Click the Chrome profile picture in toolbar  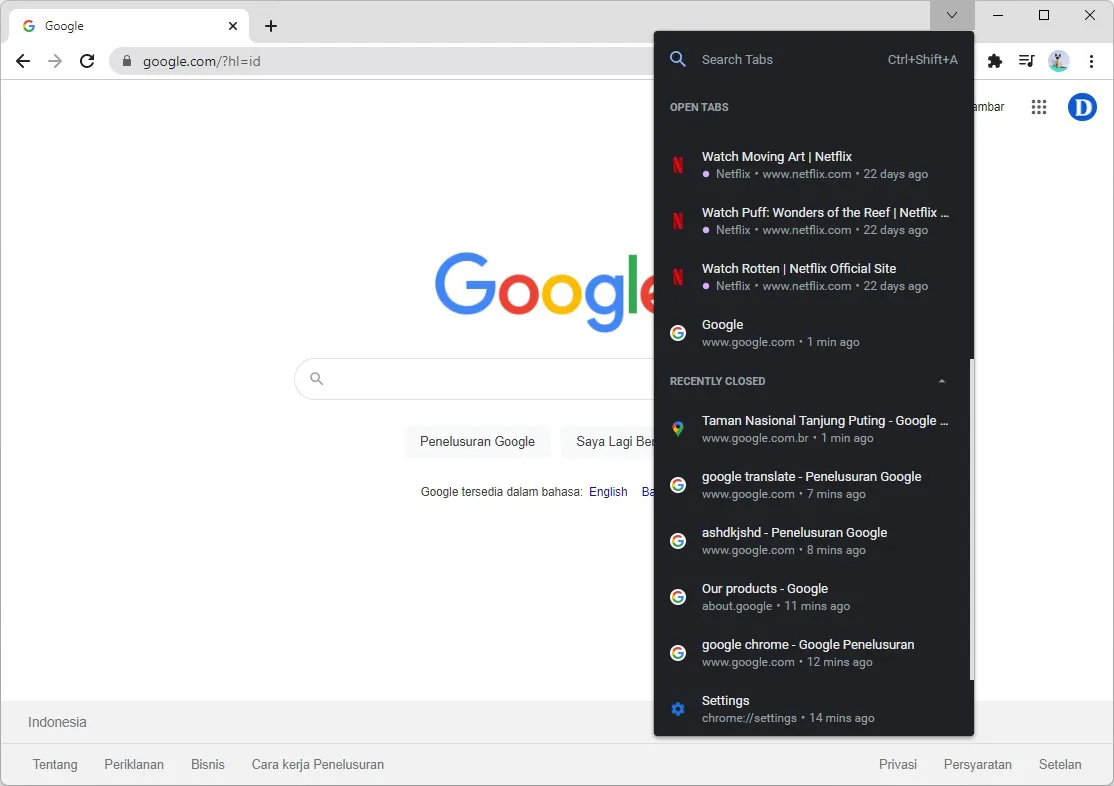(1058, 61)
